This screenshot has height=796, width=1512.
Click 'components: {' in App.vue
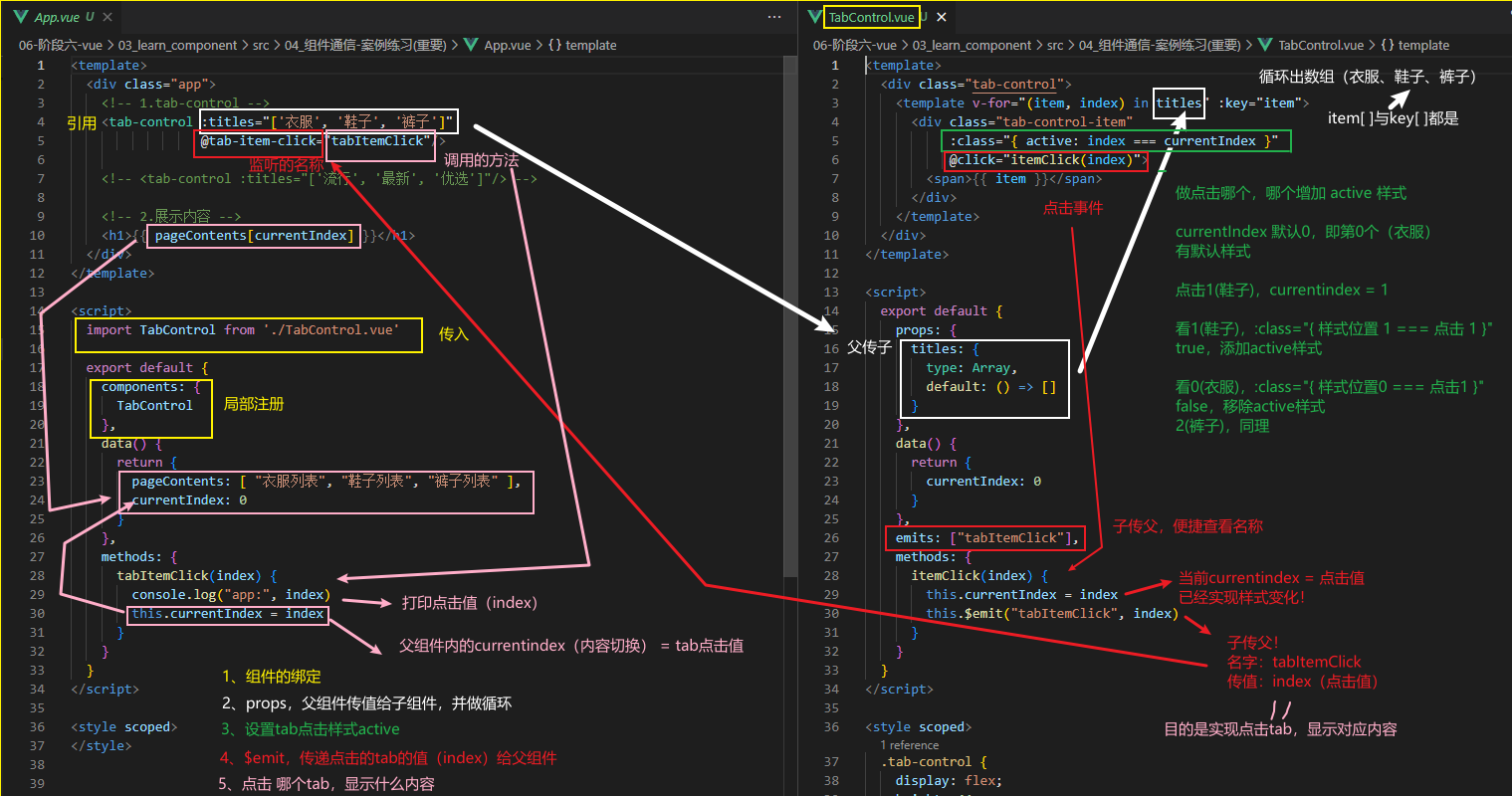[x=150, y=386]
